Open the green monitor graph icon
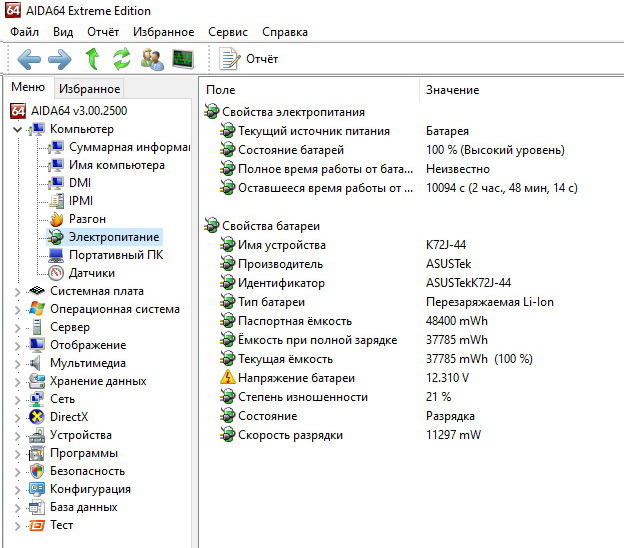 pyautogui.click(x=183, y=59)
